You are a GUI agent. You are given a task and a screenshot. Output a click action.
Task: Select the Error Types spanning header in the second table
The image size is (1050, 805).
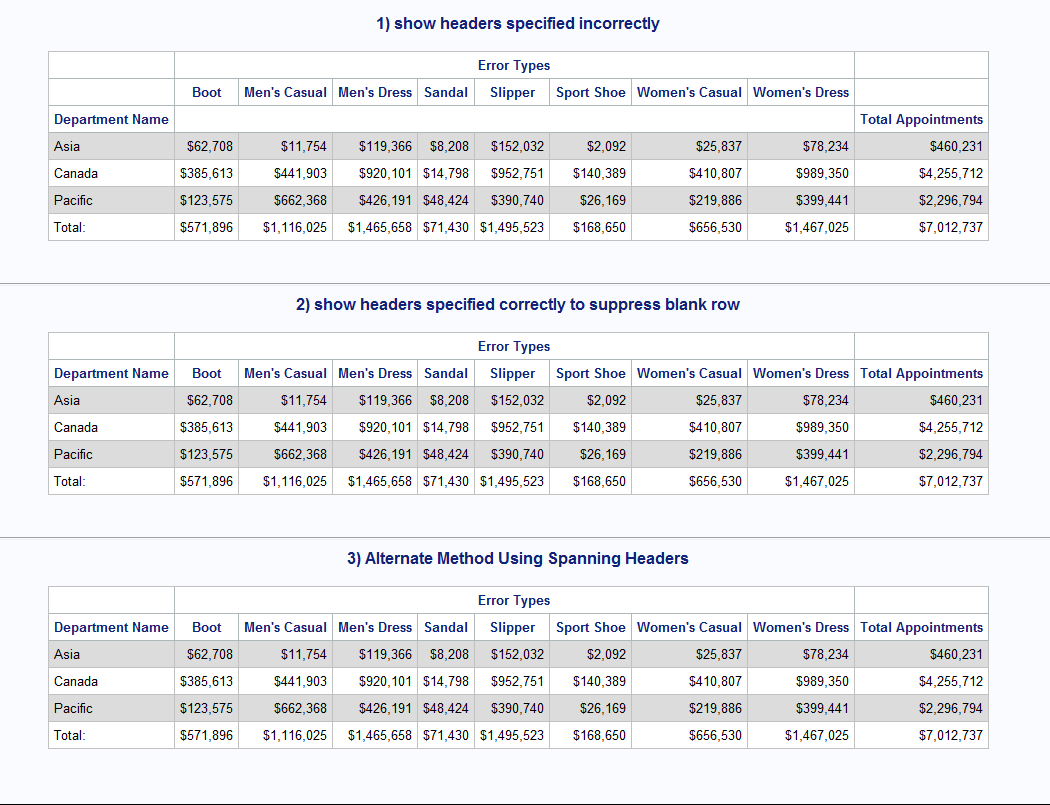pyautogui.click(x=514, y=346)
